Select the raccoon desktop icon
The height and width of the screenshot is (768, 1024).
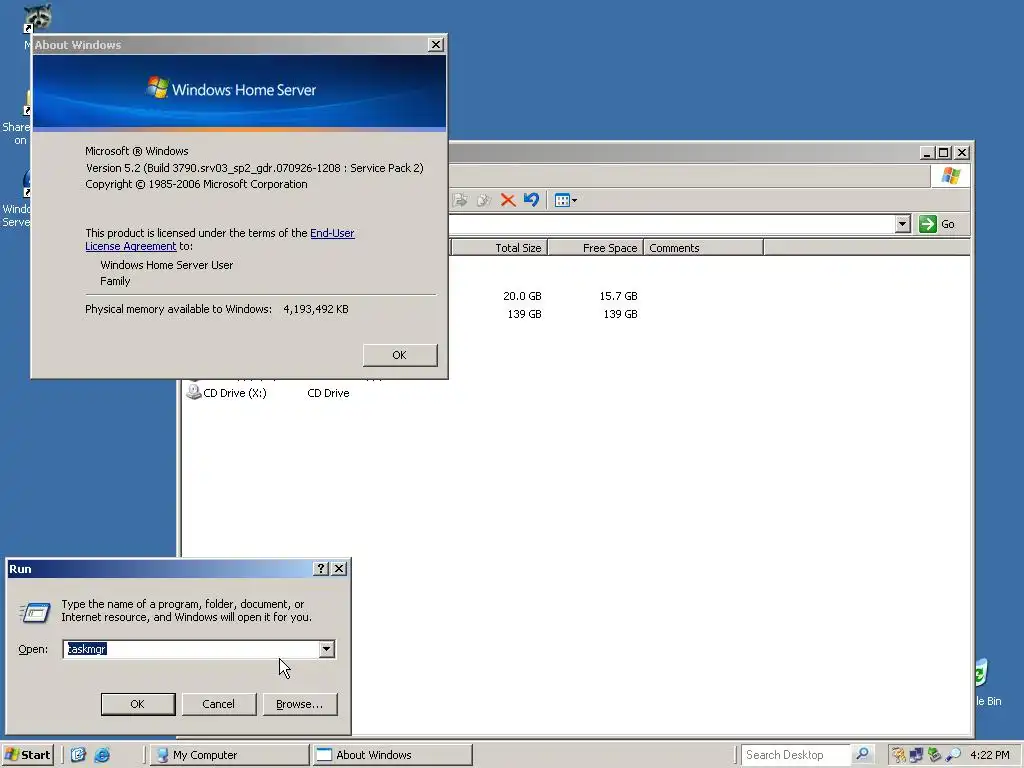click(36, 18)
